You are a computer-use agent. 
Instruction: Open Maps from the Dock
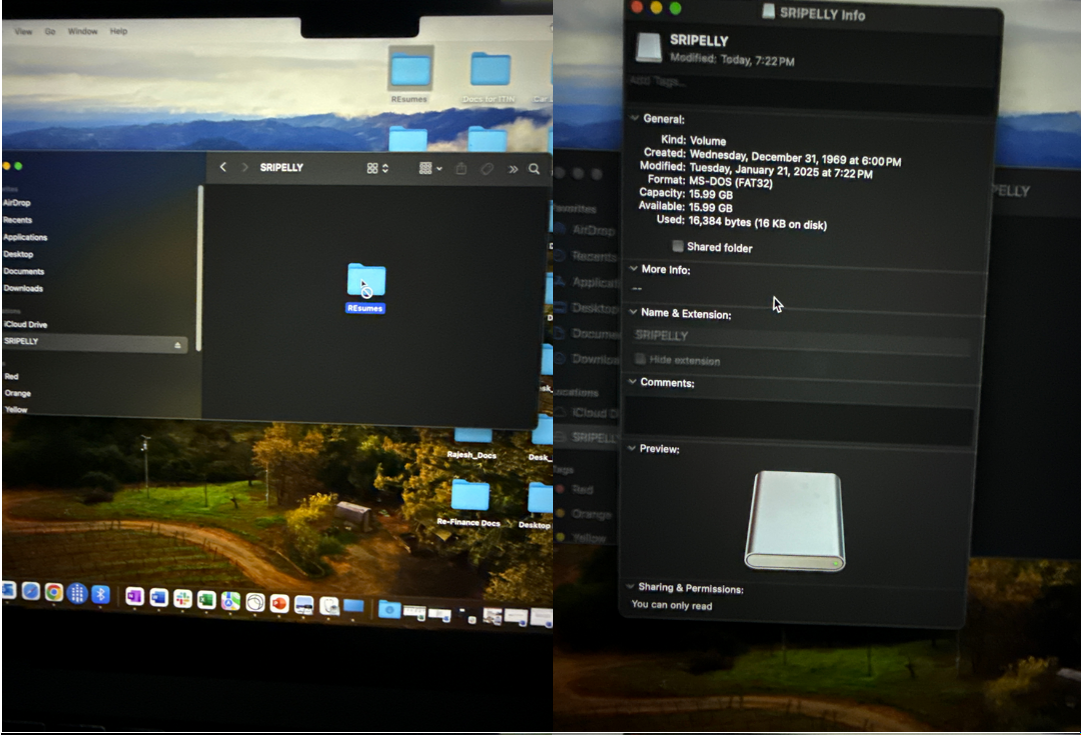[x=230, y=601]
